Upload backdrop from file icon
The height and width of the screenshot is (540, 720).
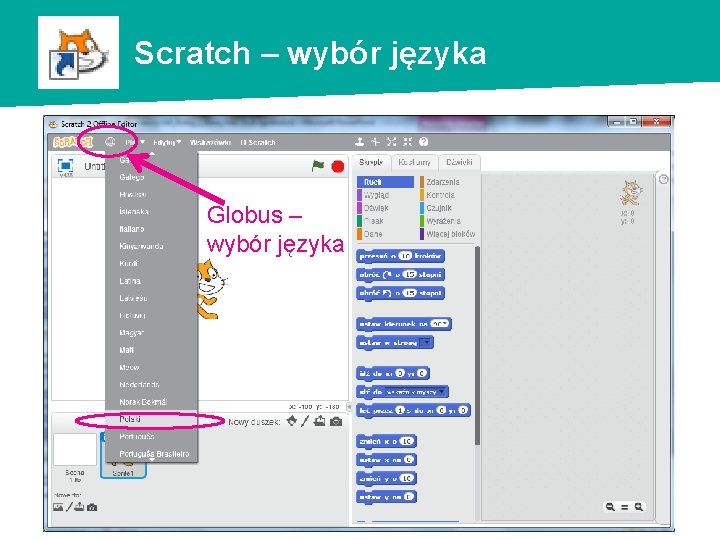point(79,506)
